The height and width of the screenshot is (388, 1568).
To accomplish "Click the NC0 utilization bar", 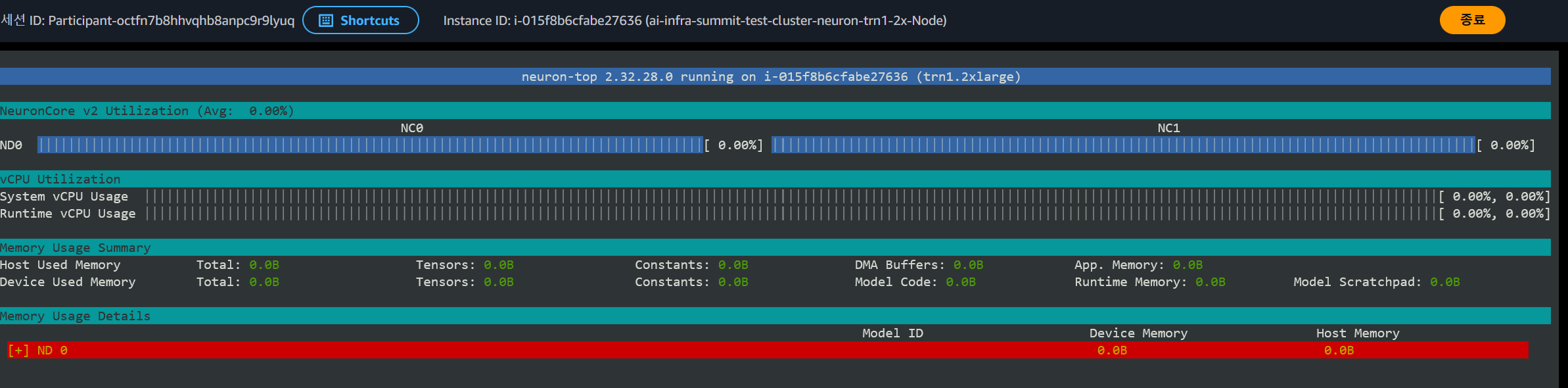I will click(370, 145).
